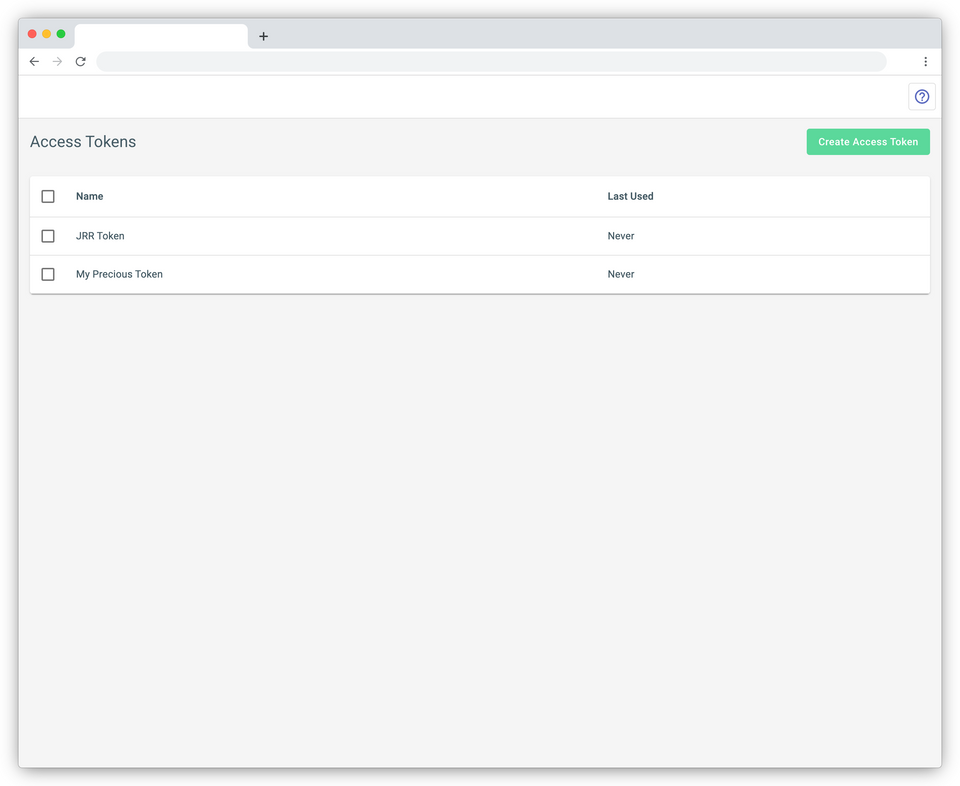Screen dimensions: 960x786
Task: Click the green maximize traffic light
Action: click(x=61, y=33)
